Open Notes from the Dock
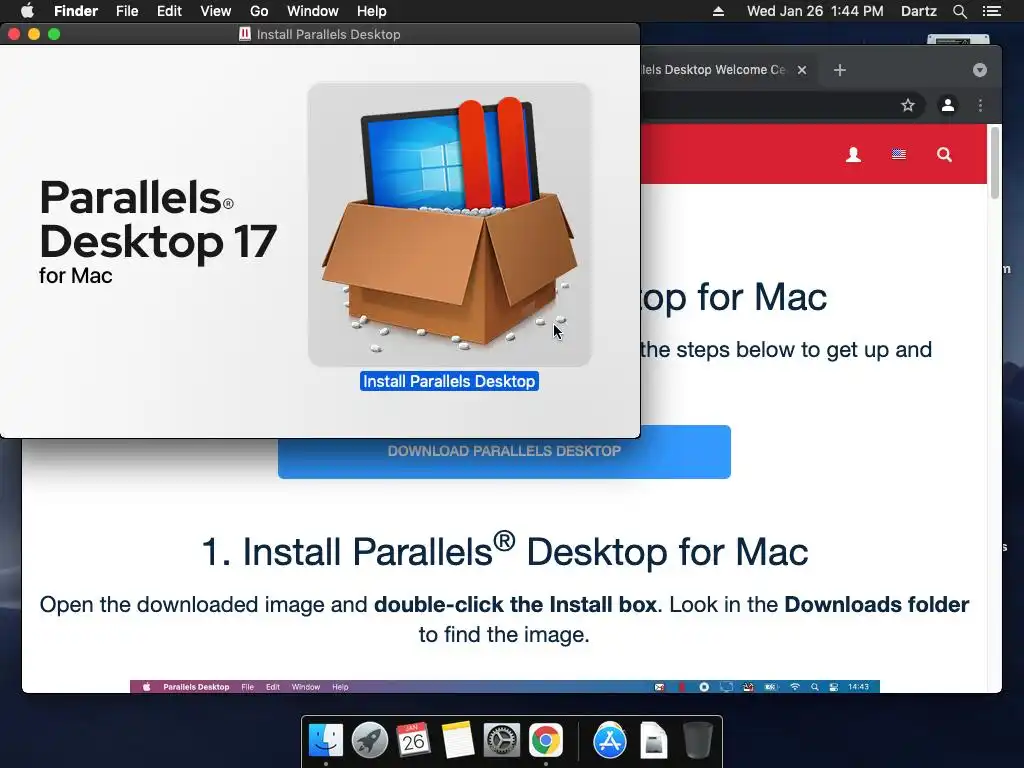This screenshot has height=768, width=1024. (457, 741)
